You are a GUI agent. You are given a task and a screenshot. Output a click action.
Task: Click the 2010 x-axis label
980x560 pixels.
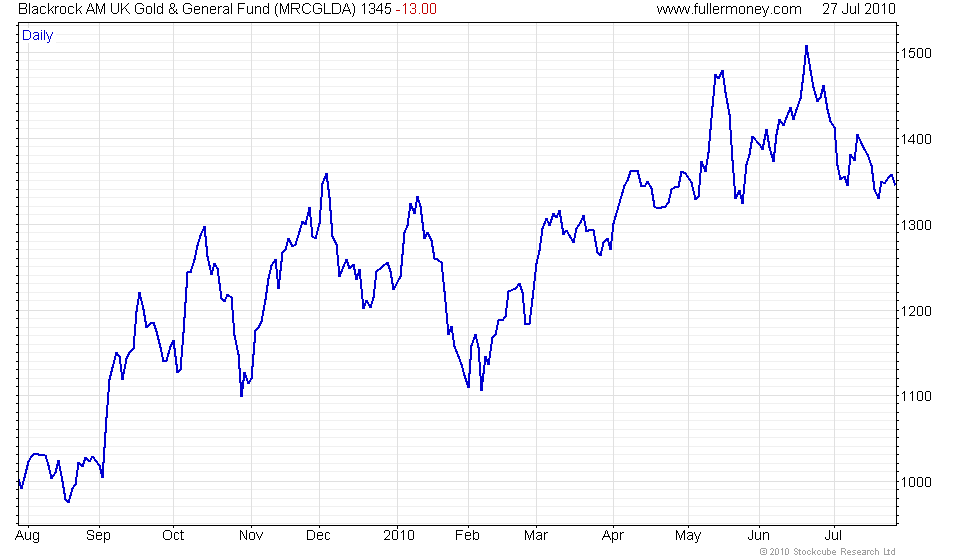pyautogui.click(x=399, y=536)
